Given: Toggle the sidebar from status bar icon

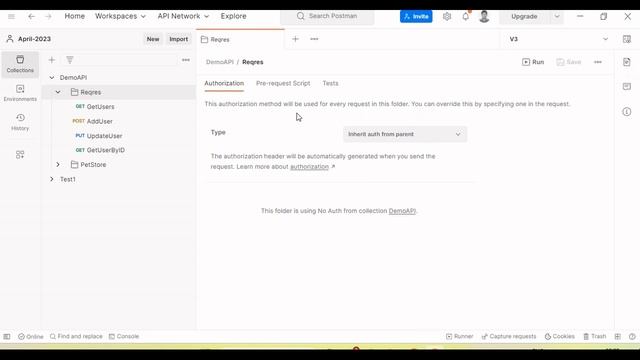Looking at the screenshot, I should pyautogui.click(x=7, y=337).
